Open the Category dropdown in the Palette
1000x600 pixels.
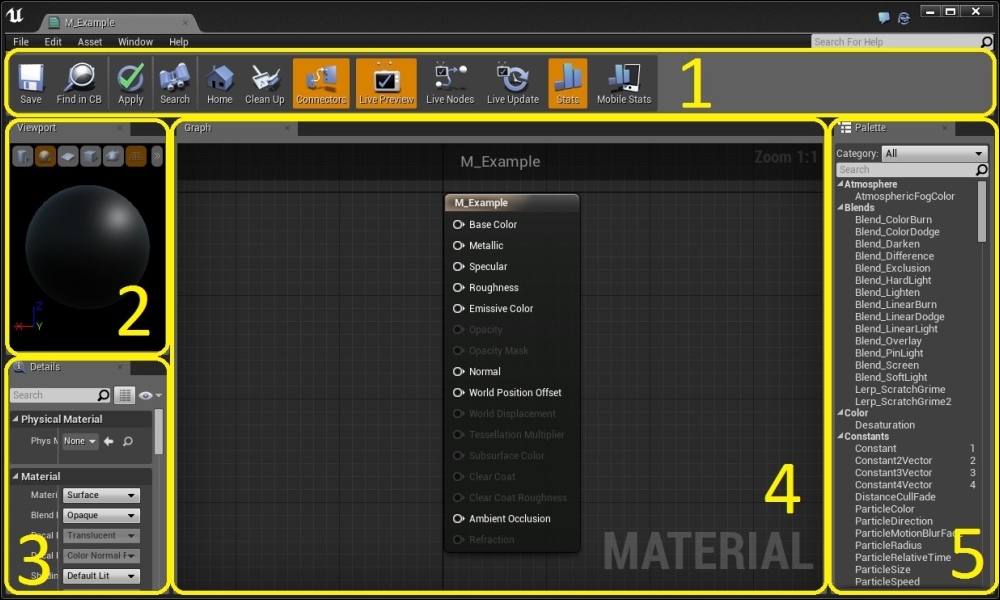(934, 153)
